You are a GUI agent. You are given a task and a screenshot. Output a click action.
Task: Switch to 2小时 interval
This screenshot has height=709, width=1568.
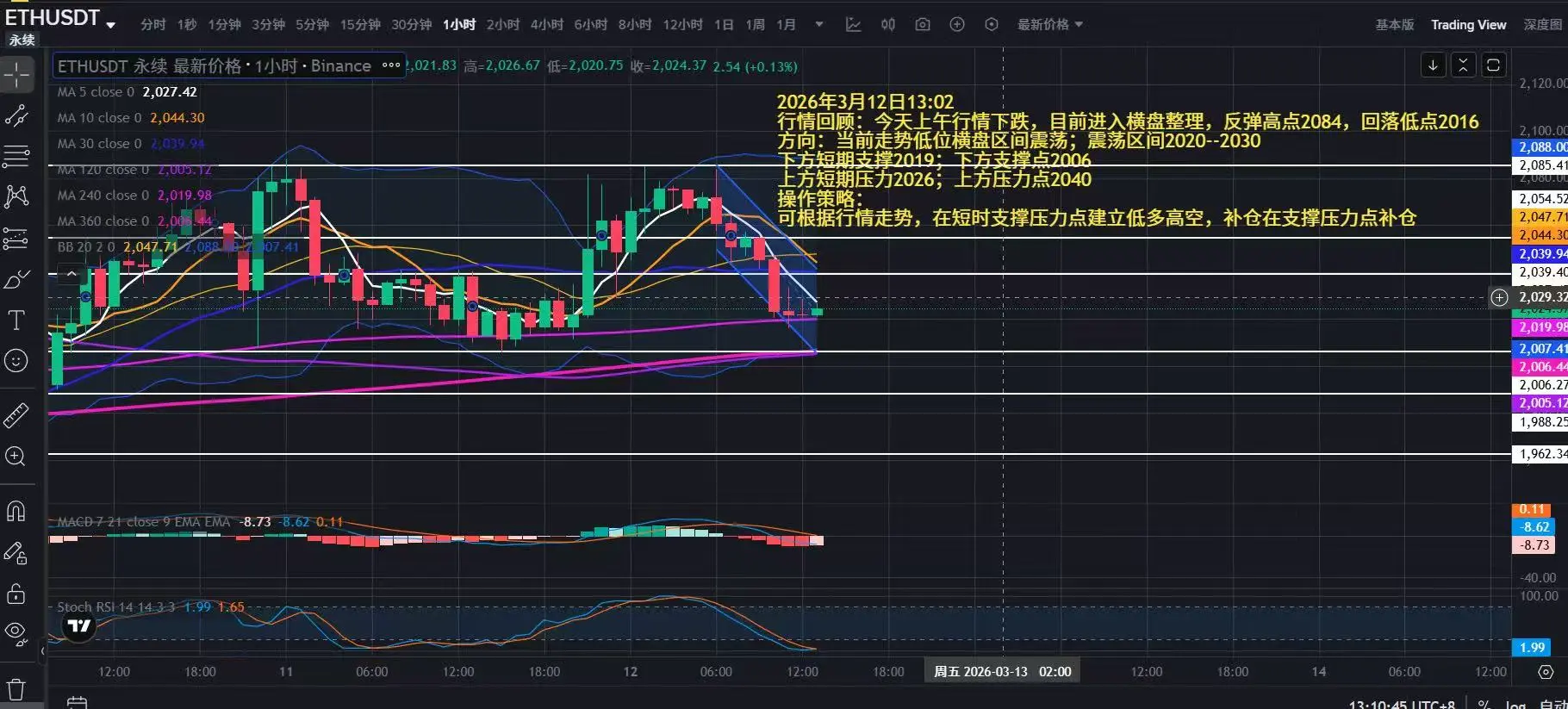click(x=503, y=25)
